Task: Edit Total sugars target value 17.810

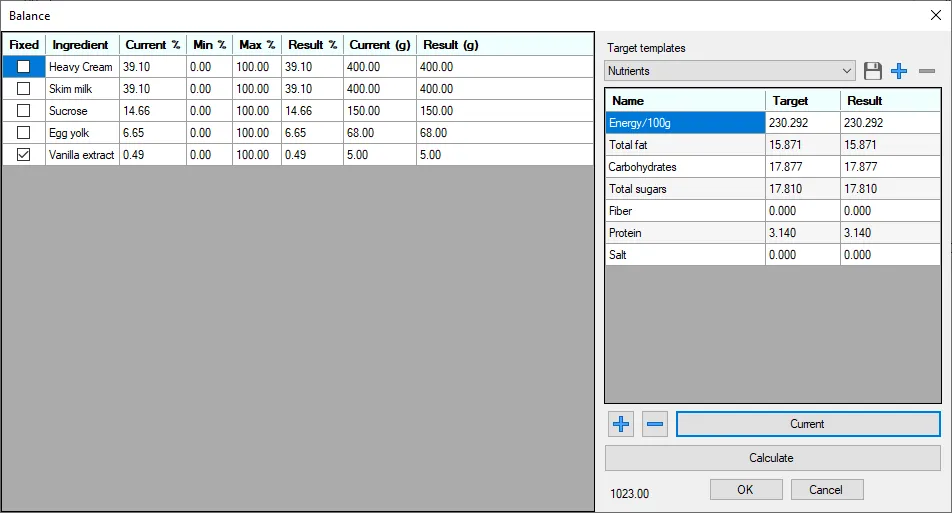Action: [803, 189]
